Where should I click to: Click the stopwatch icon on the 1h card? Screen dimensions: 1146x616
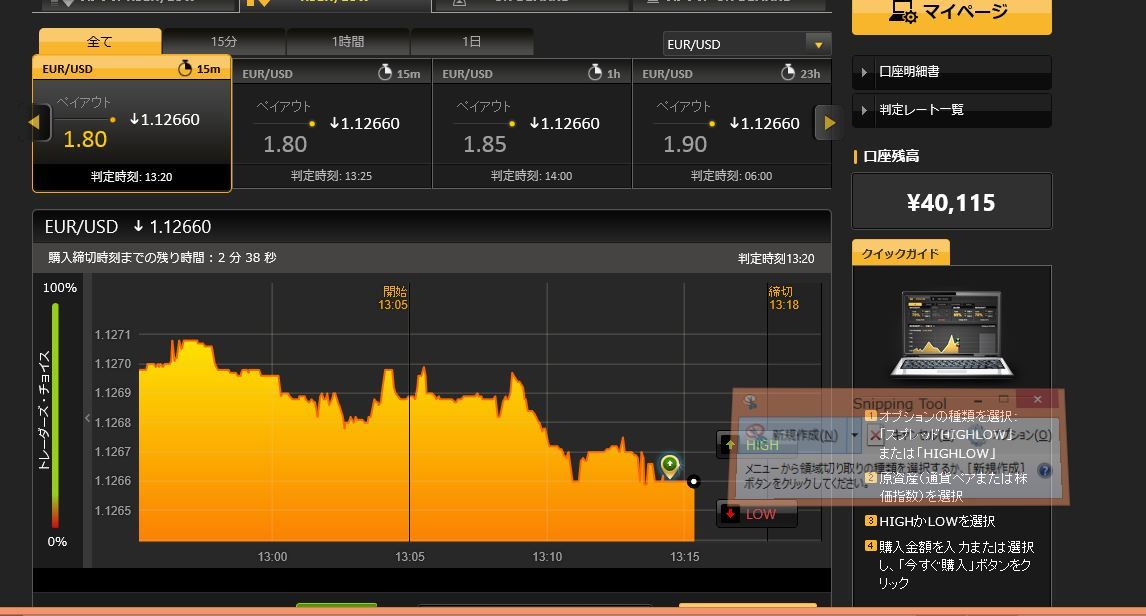tap(595, 72)
